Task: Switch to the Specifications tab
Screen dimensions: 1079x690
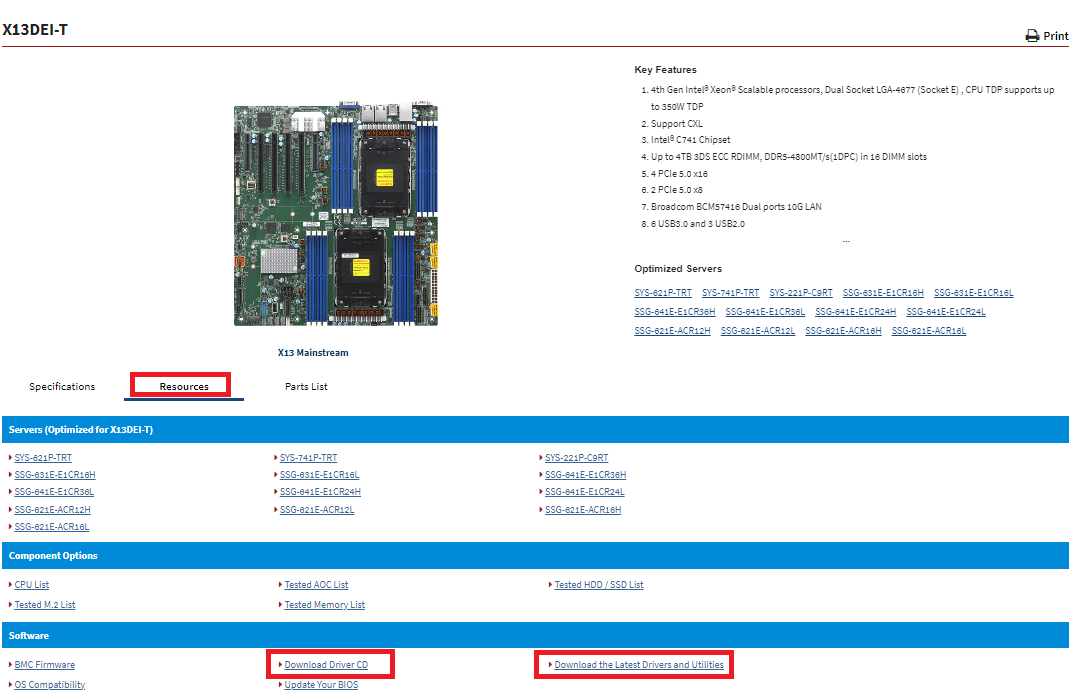Action: [x=62, y=387]
